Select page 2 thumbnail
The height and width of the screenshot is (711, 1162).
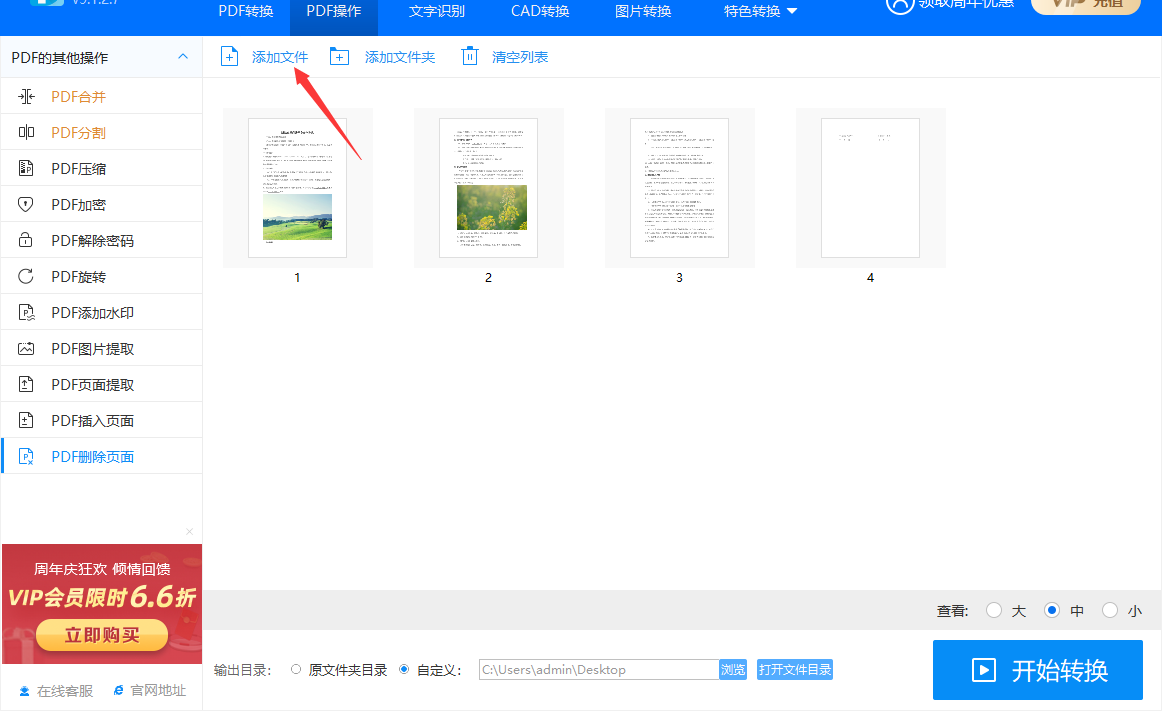[488, 188]
